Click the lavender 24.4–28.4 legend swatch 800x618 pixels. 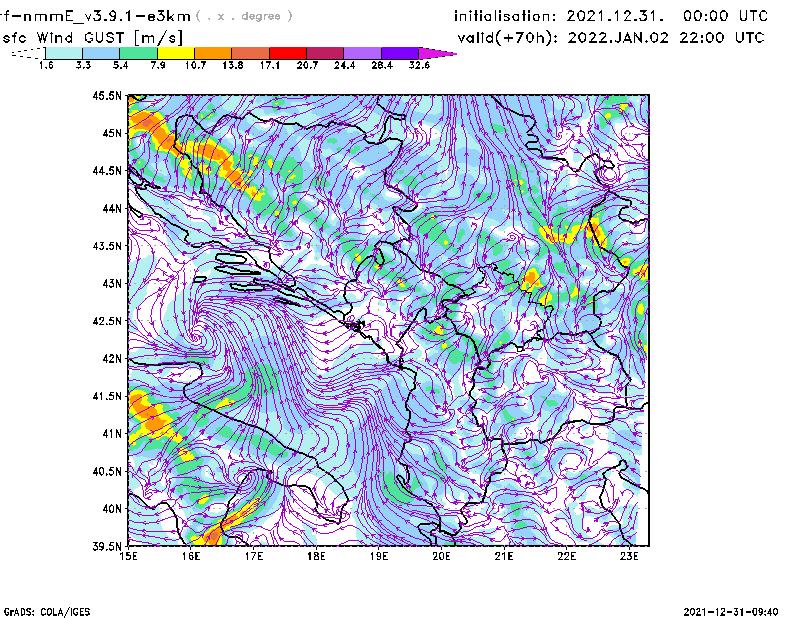click(x=362, y=53)
